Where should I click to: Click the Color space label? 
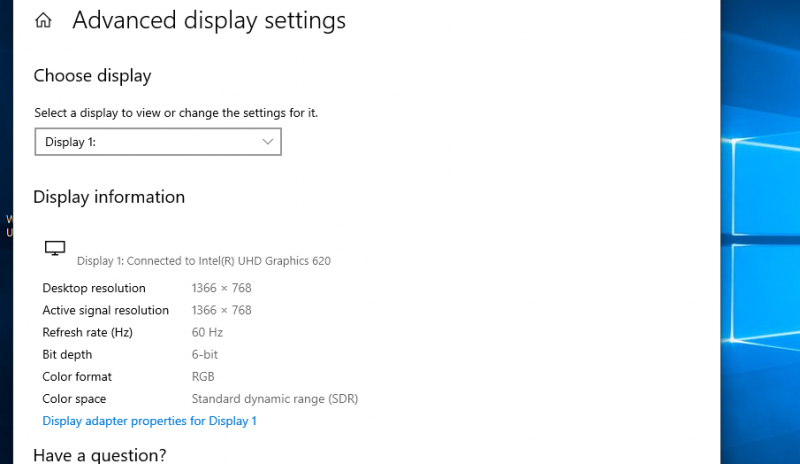pos(74,398)
